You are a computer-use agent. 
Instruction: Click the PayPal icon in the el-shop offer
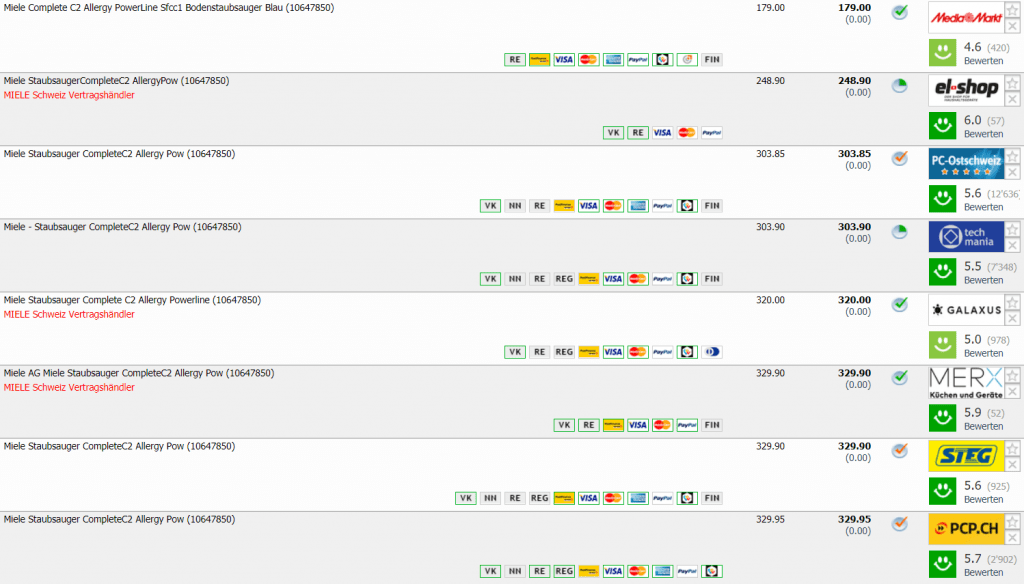[712, 132]
